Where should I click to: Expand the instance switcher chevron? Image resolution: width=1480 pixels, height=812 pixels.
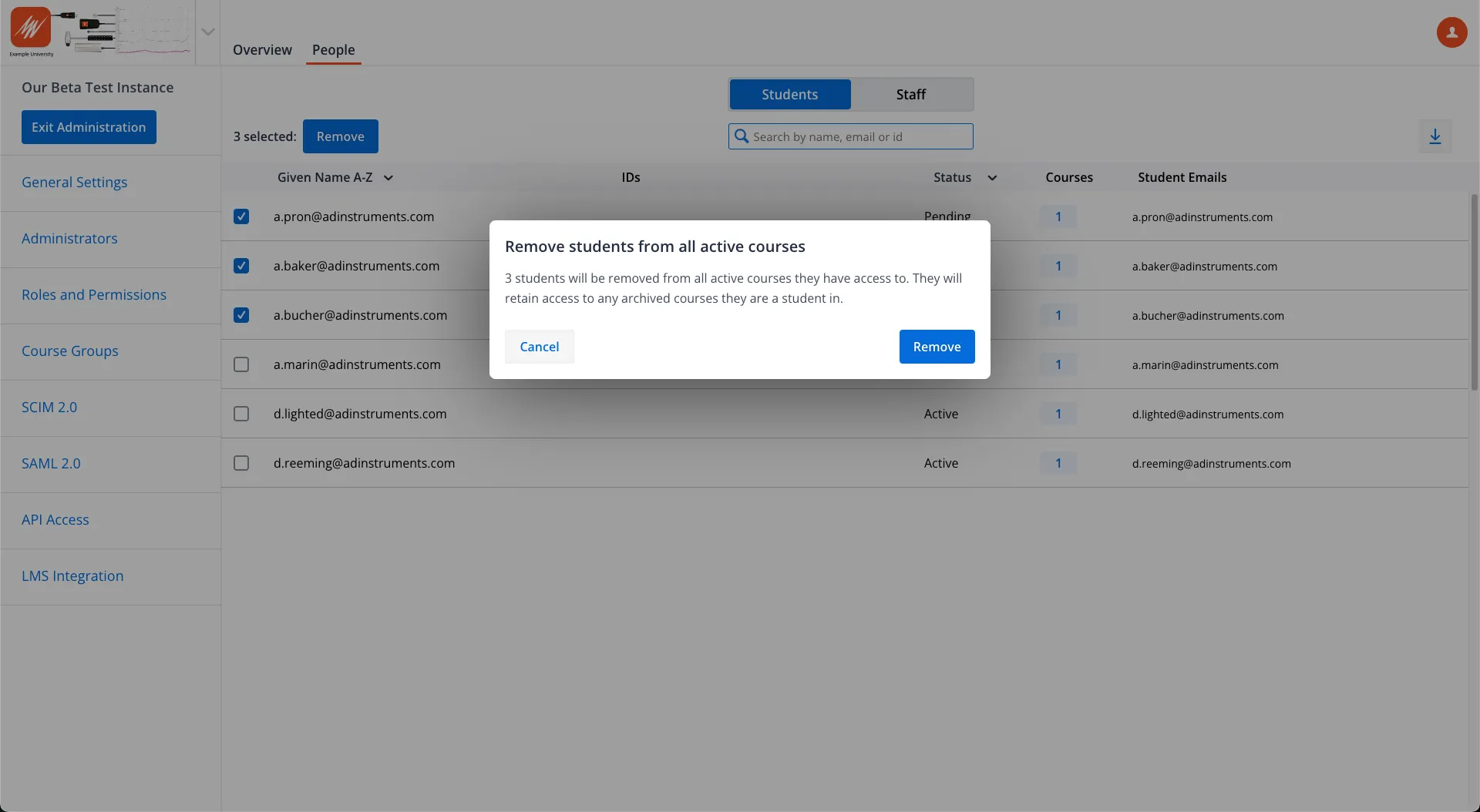[207, 32]
